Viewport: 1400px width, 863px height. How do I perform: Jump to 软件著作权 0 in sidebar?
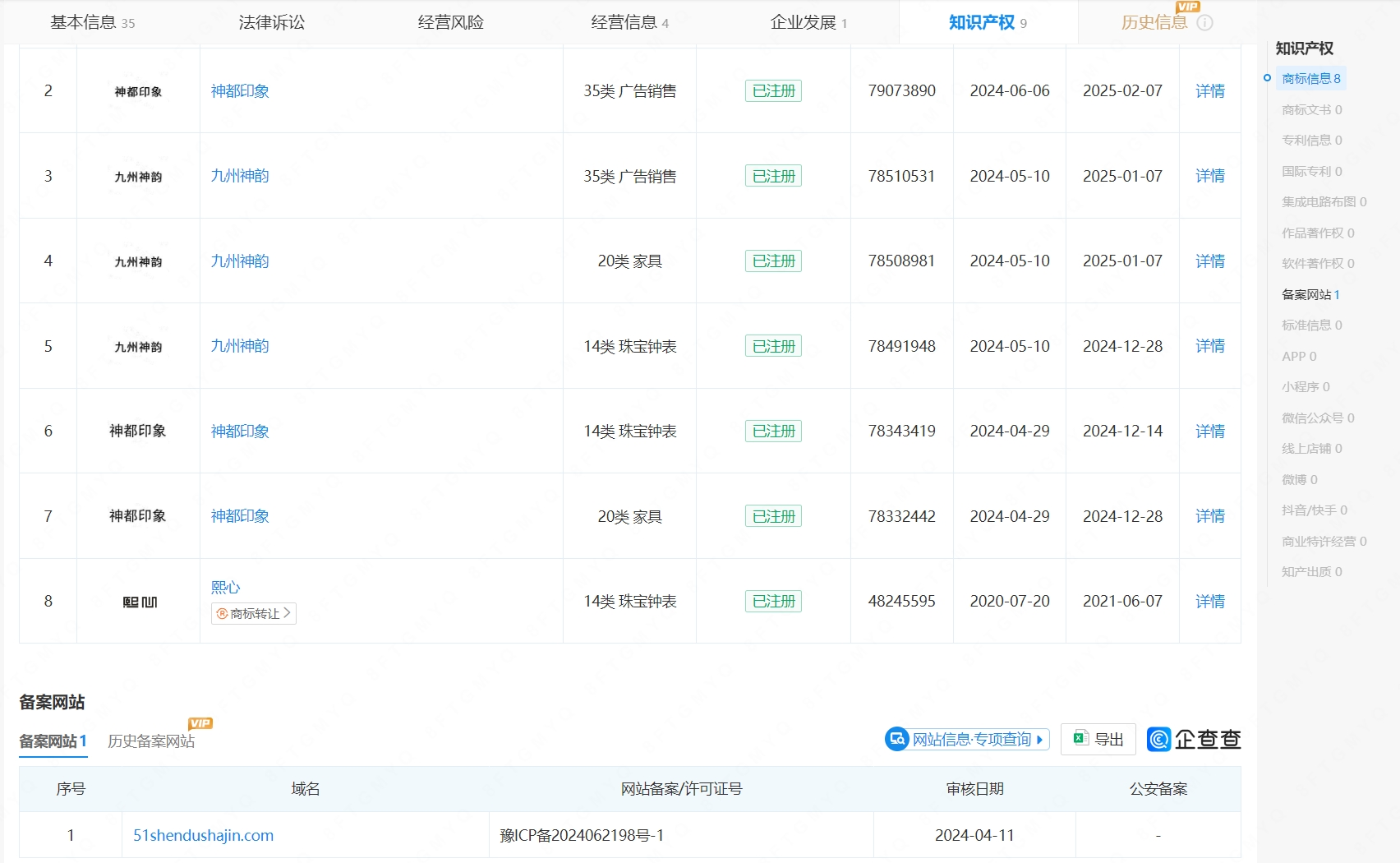1318,264
